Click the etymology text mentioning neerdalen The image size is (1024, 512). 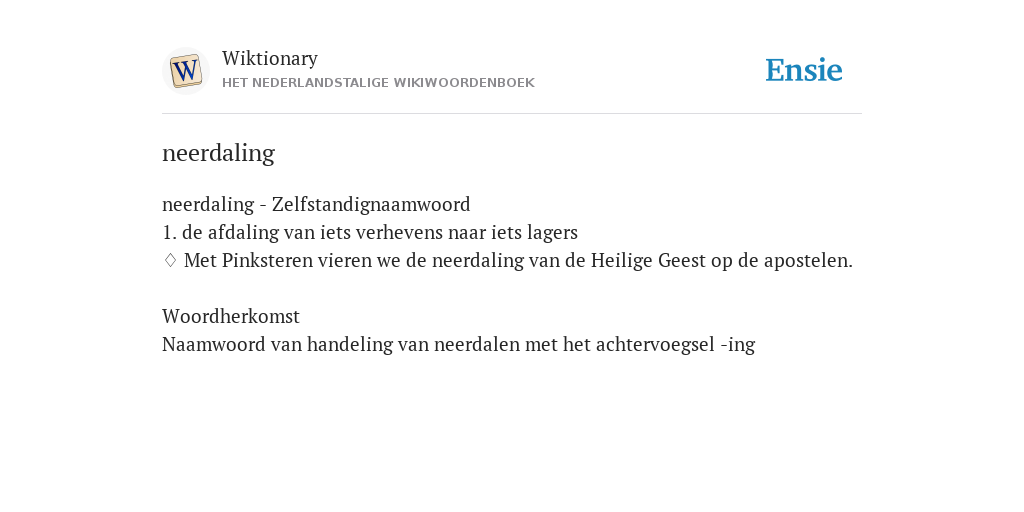tap(458, 344)
